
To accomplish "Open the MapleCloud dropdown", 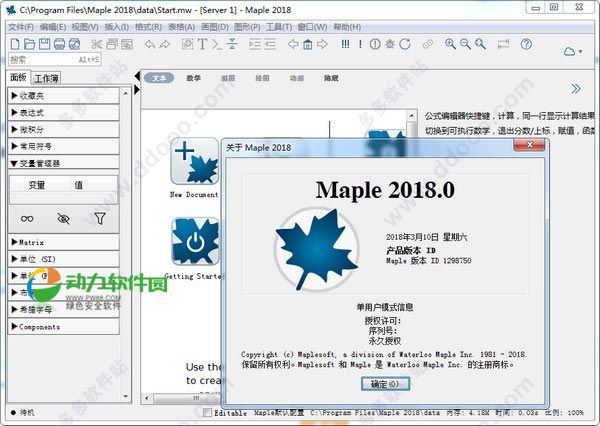I will coord(573,51).
